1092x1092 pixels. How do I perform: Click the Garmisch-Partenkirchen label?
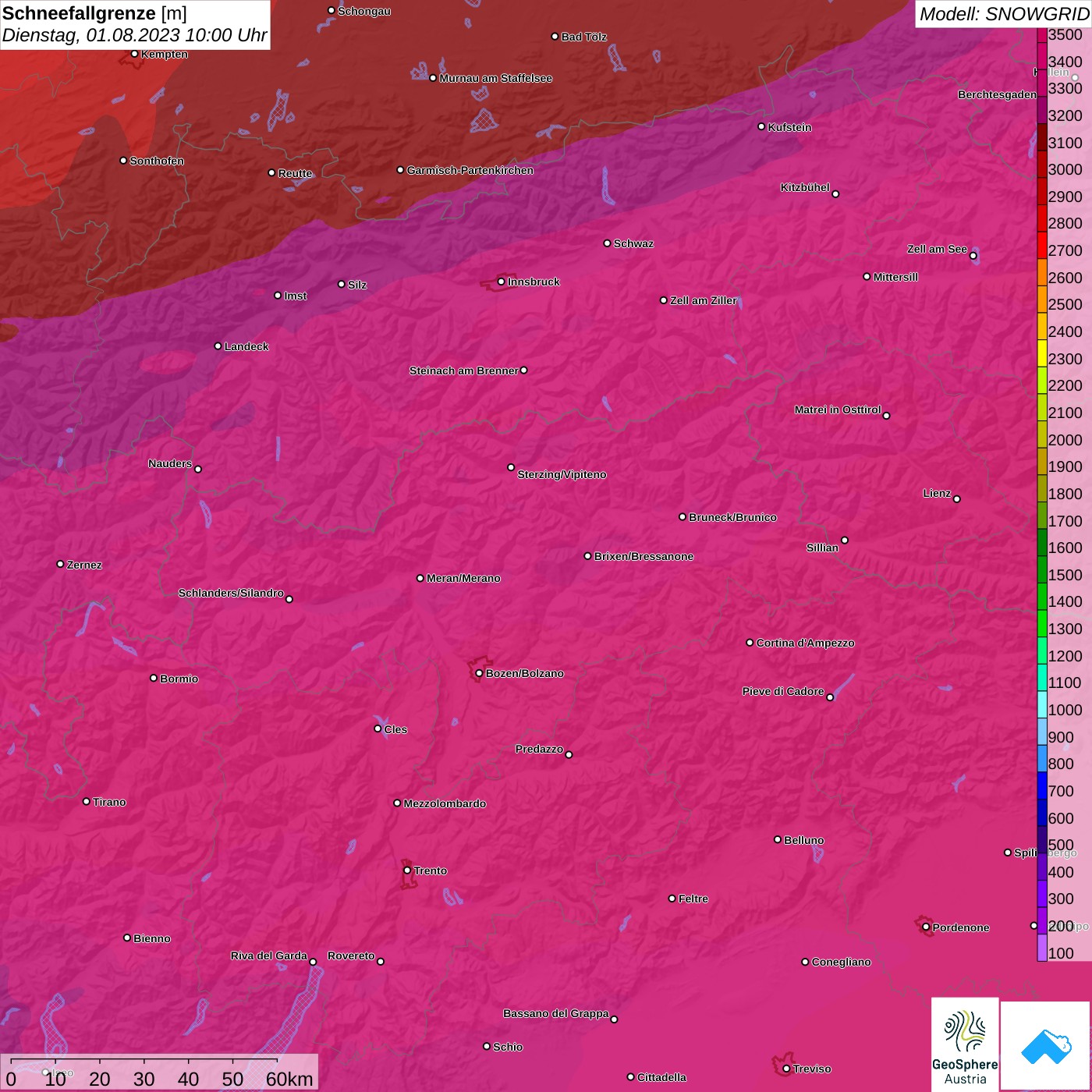[x=470, y=170]
